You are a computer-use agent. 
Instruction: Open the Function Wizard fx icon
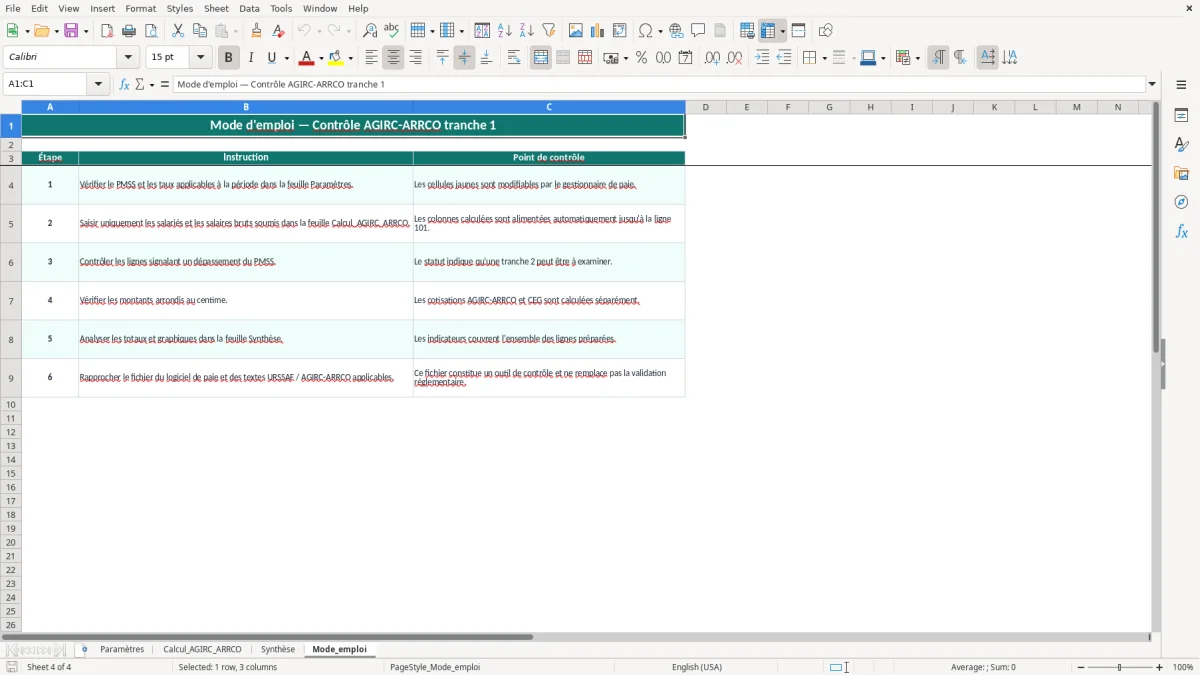pyautogui.click(x=125, y=84)
